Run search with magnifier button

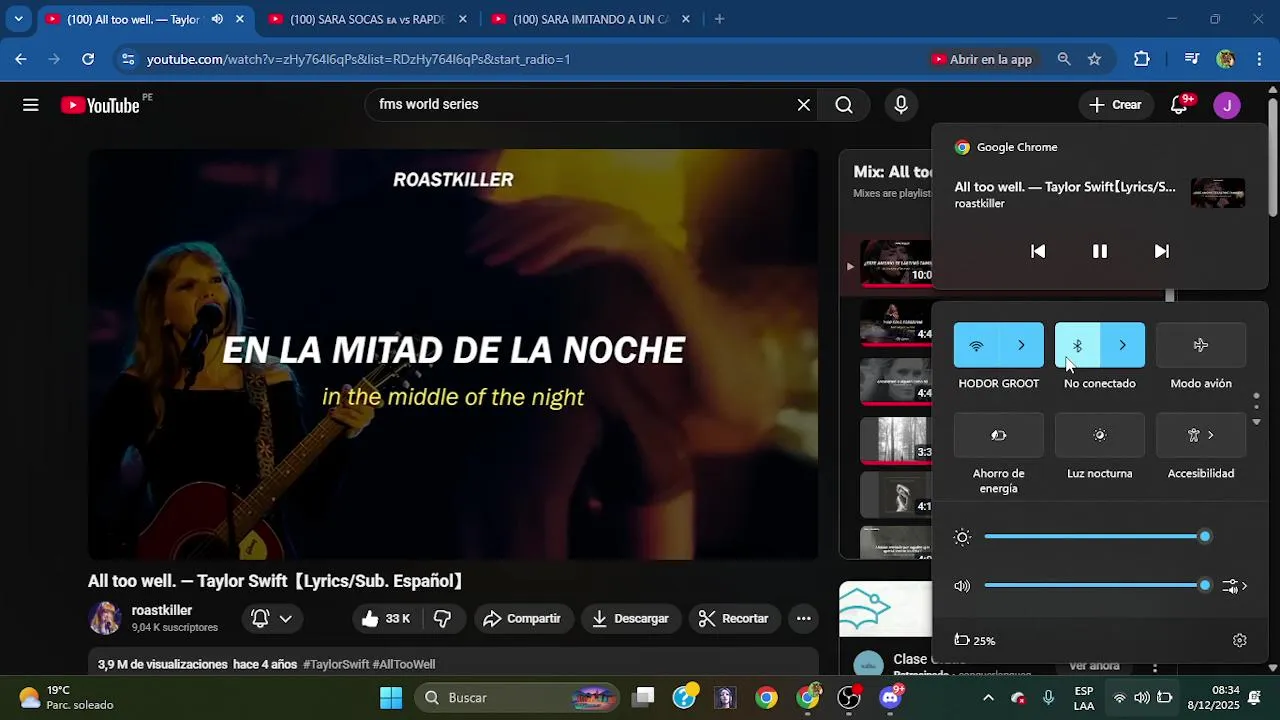point(844,105)
